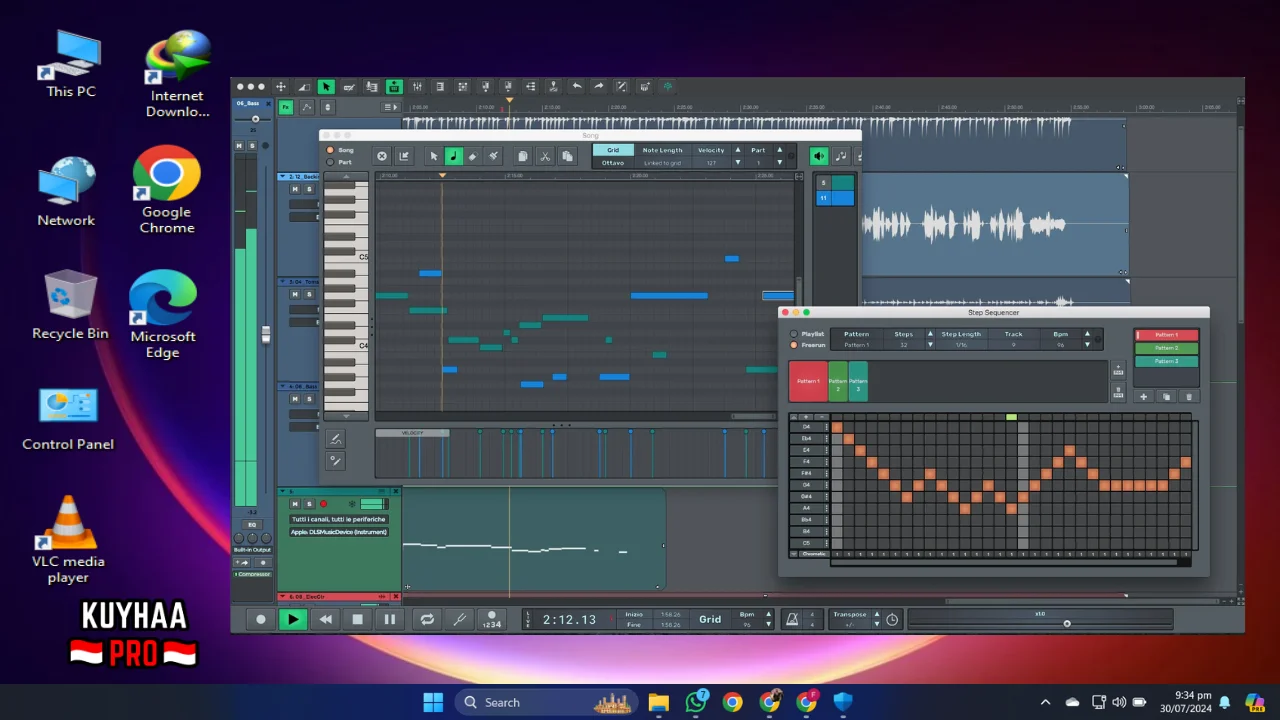Mute the 2: 12_Backing track
Viewport: 1280px width, 720px height.
click(295, 189)
